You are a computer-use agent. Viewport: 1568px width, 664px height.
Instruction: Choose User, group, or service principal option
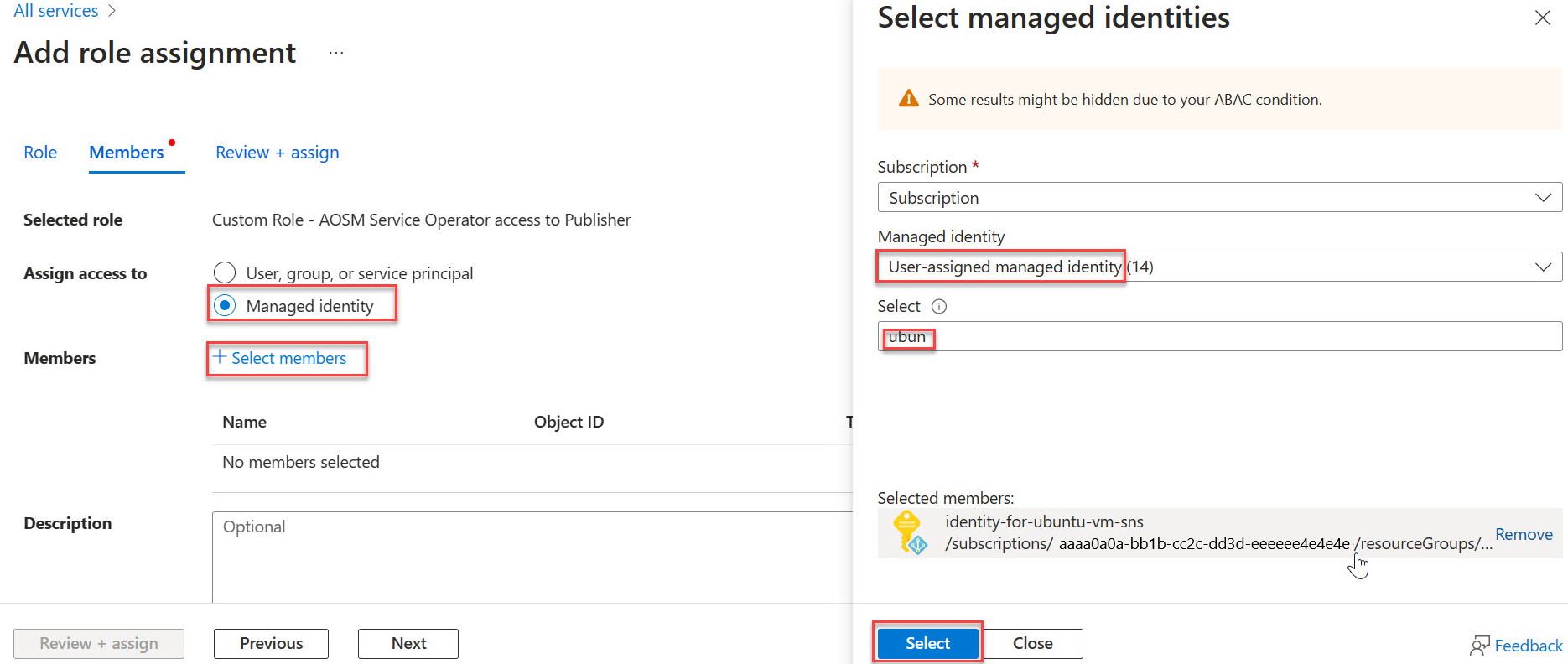[225, 272]
